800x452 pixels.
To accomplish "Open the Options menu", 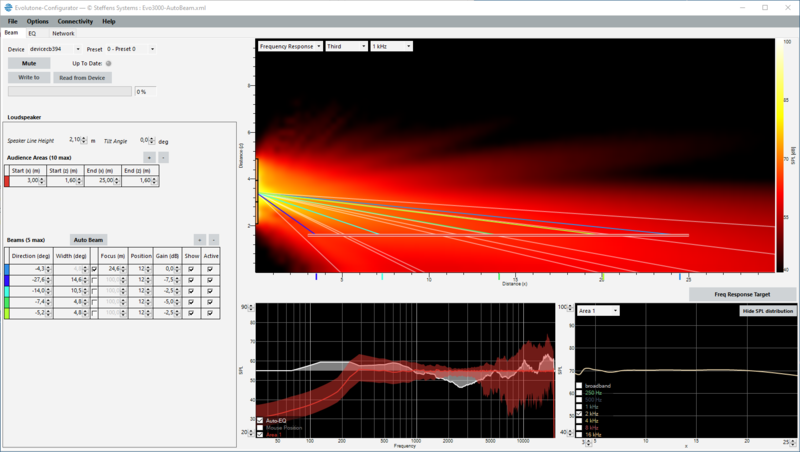I will coord(37,21).
